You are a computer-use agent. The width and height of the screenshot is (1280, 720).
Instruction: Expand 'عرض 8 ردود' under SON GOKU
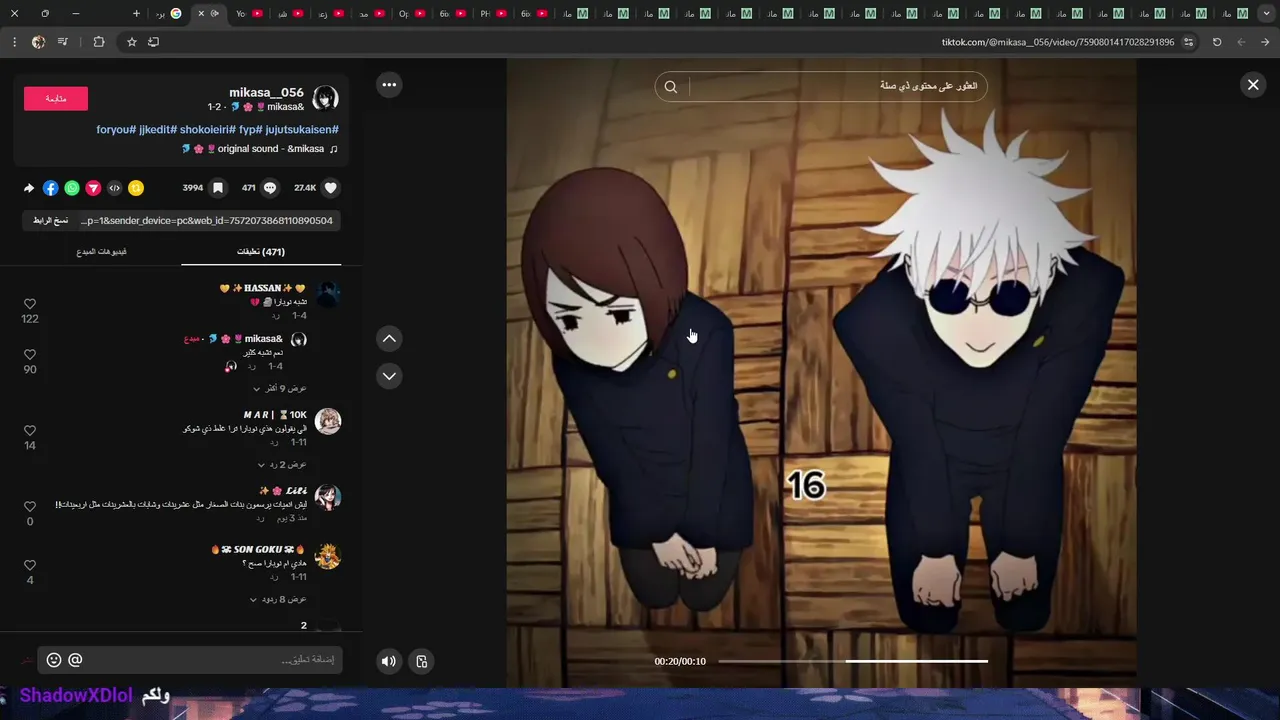click(278, 599)
